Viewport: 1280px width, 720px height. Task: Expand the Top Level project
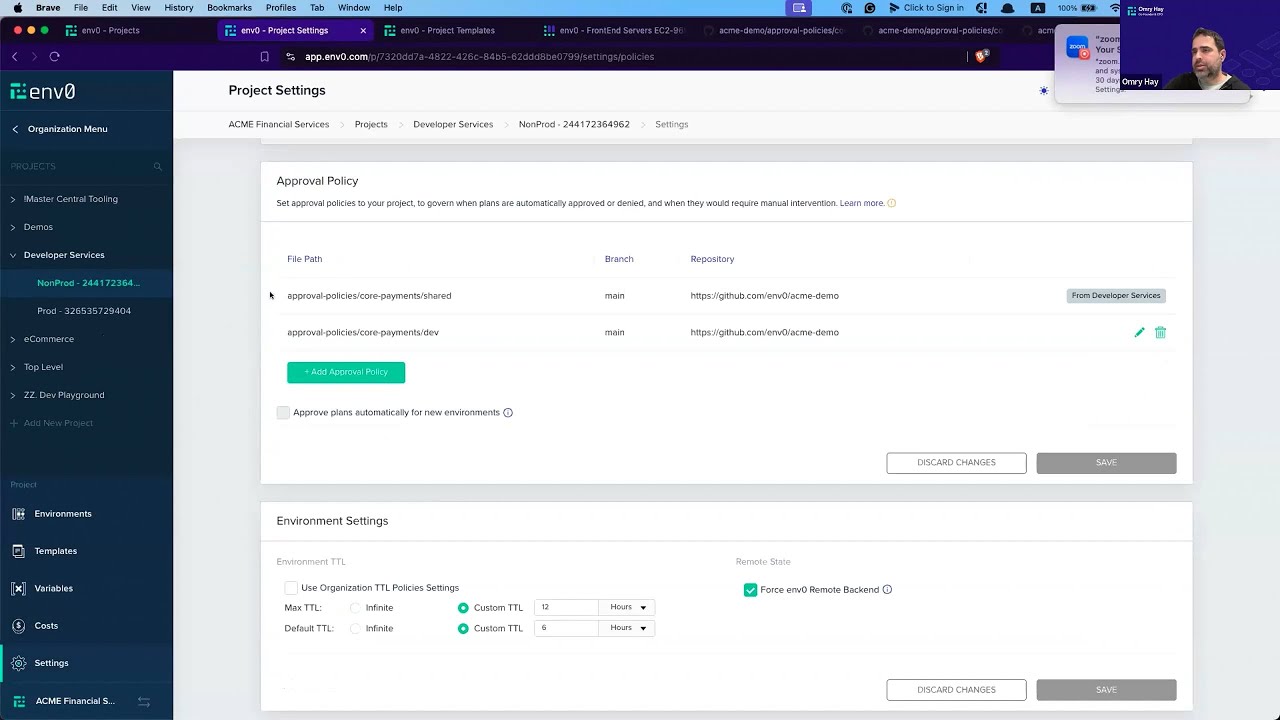pos(13,367)
